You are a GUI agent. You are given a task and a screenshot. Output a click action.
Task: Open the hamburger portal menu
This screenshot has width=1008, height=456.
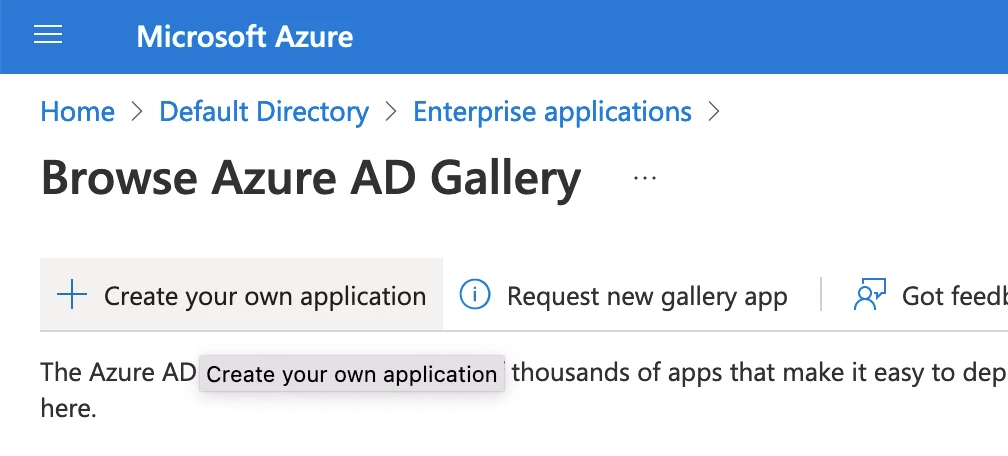tap(48, 35)
